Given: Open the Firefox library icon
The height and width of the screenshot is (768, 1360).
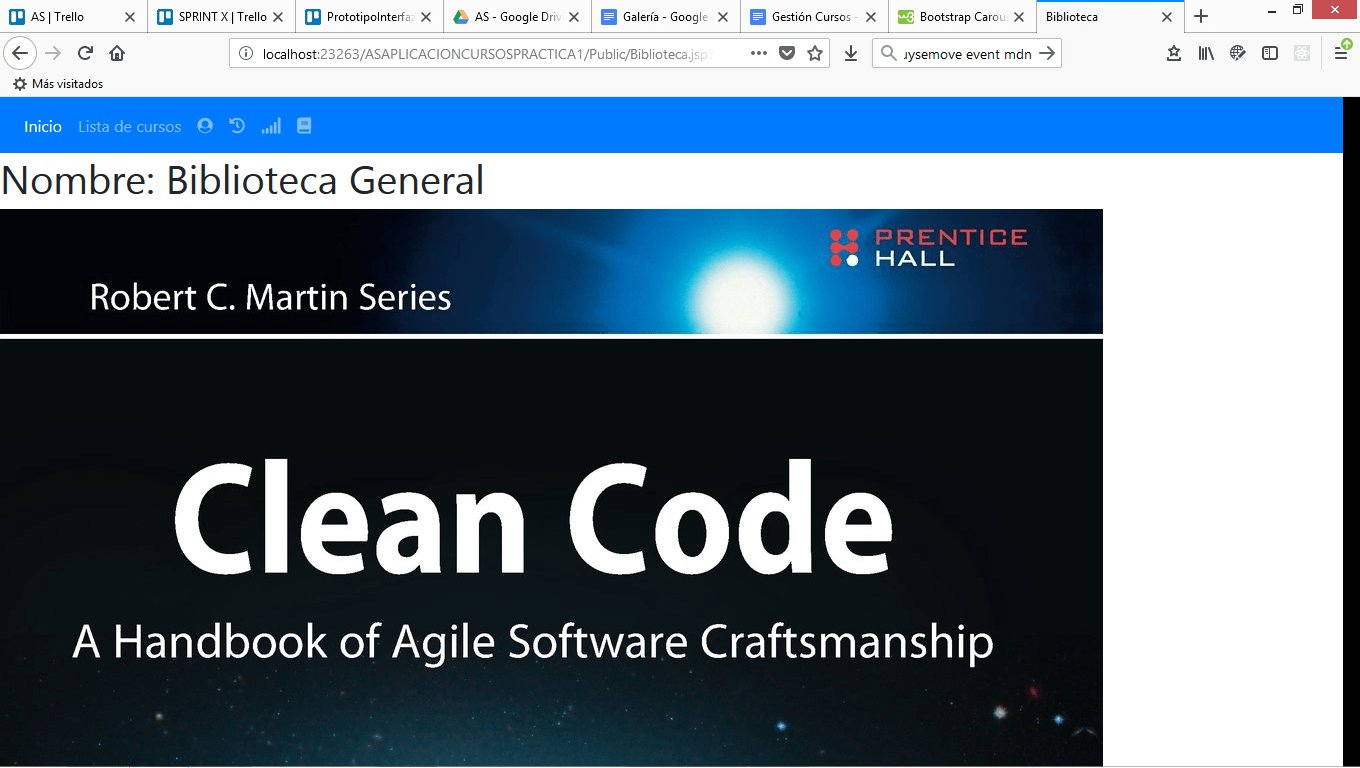Looking at the screenshot, I should [1206, 53].
